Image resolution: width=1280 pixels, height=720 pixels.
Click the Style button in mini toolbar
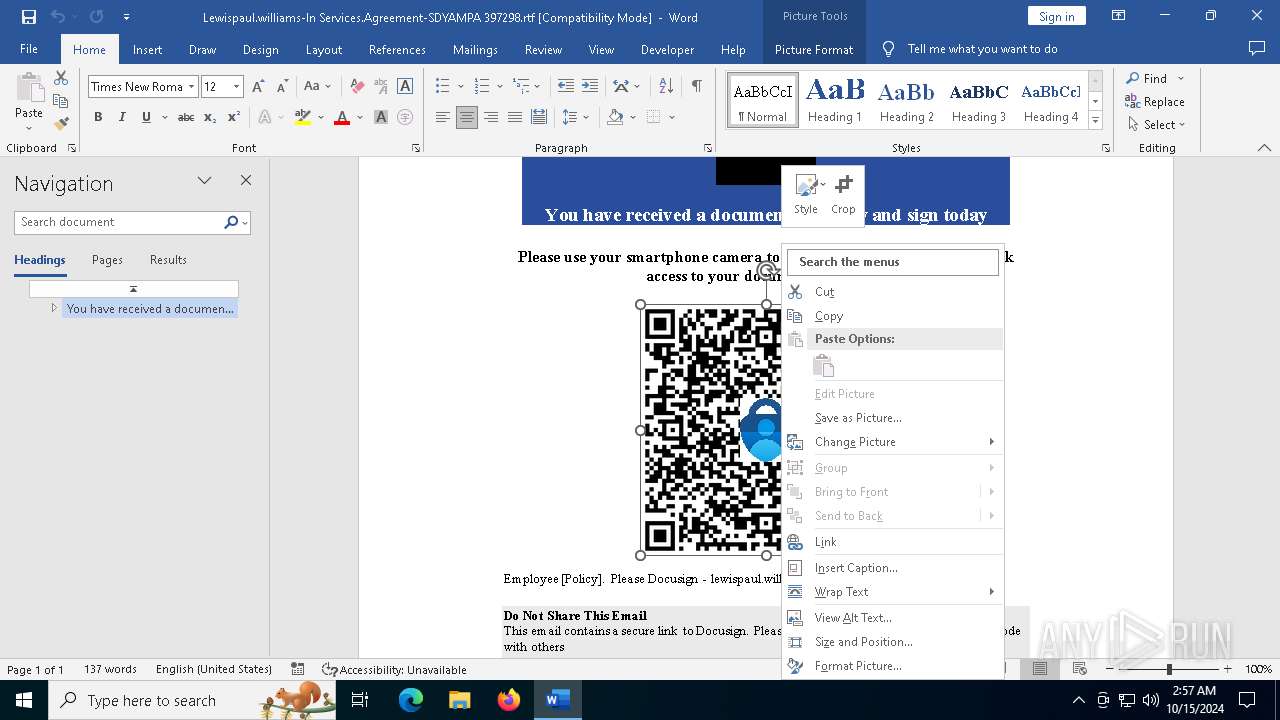(806, 194)
